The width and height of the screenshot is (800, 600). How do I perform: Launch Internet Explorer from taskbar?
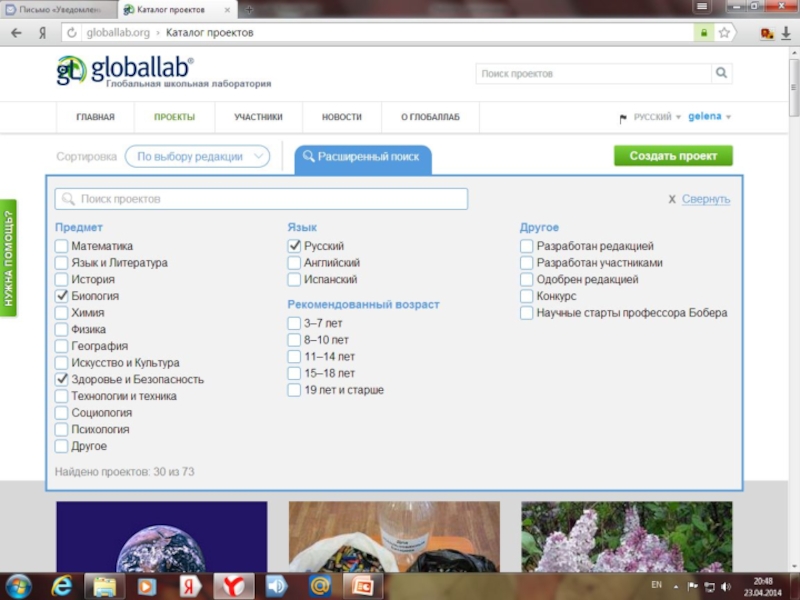(x=62, y=587)
